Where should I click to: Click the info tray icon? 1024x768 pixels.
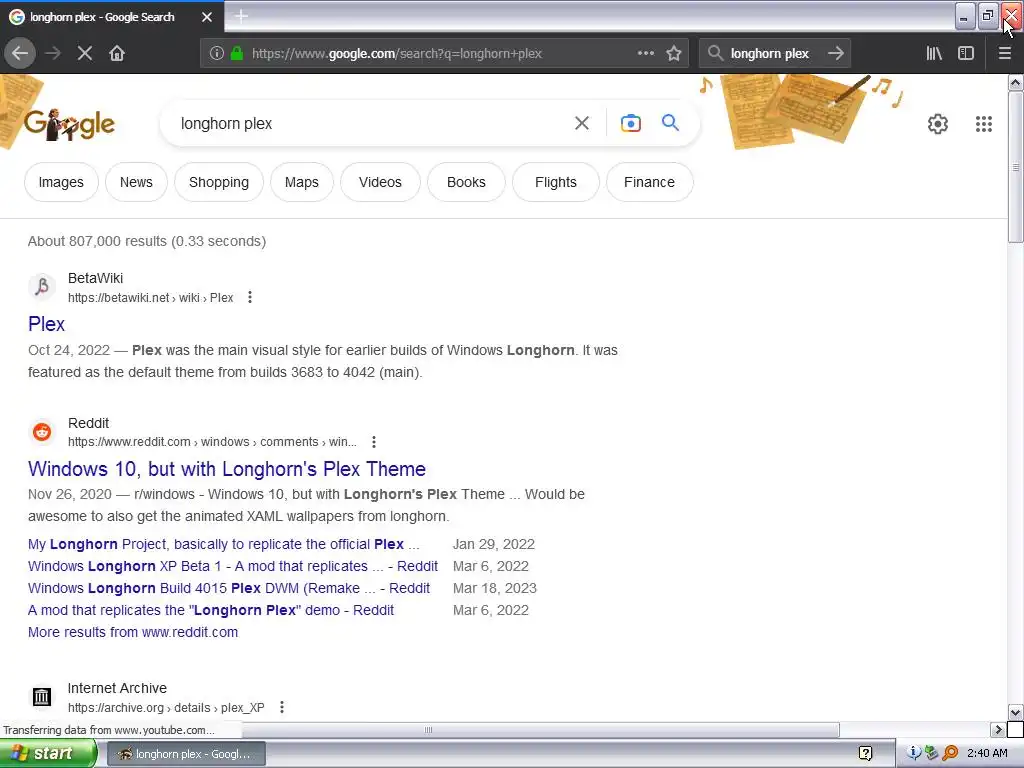click(914, 753)
